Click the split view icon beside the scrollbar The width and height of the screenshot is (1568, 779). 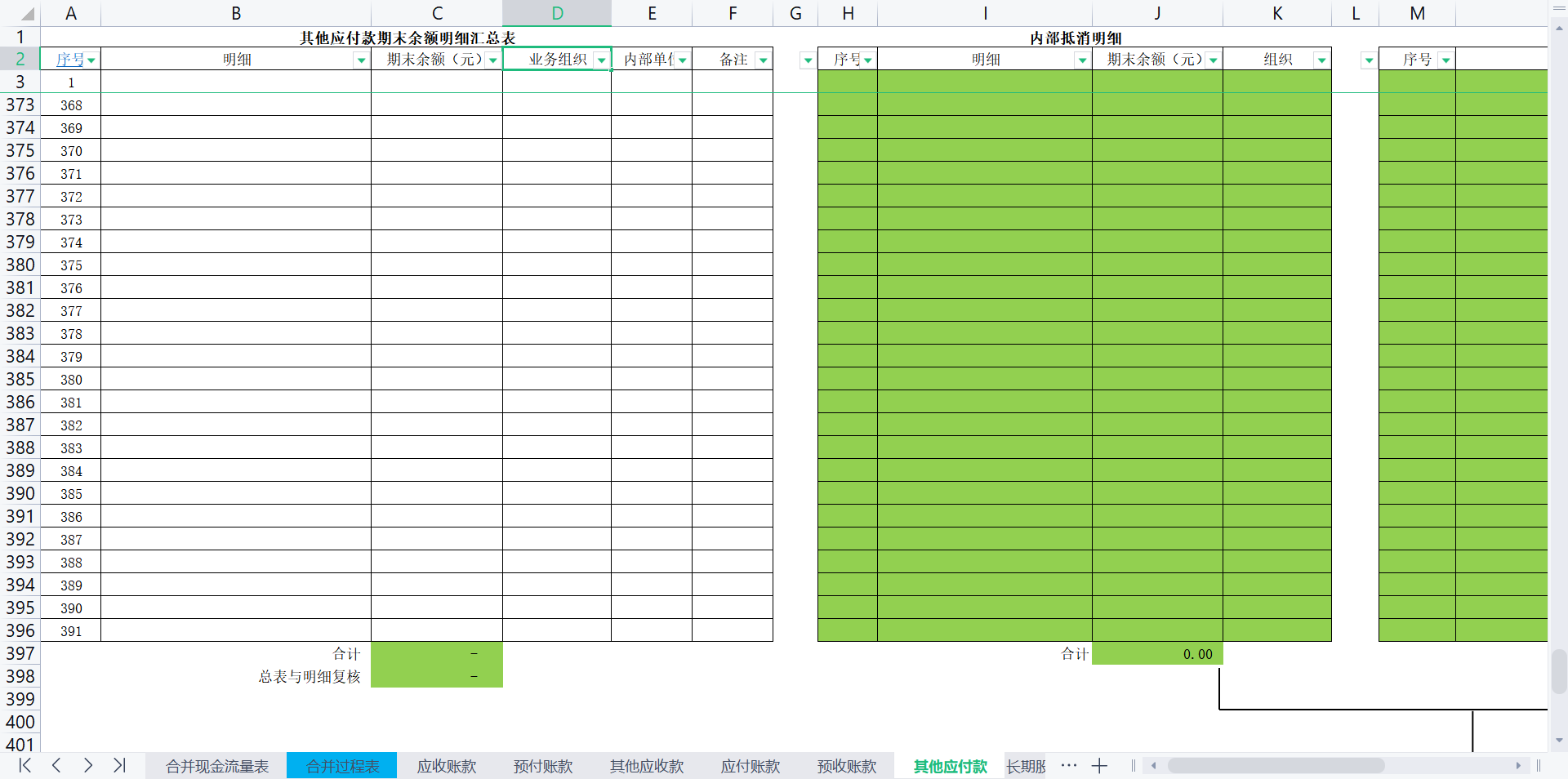[x=1132, y=766]
